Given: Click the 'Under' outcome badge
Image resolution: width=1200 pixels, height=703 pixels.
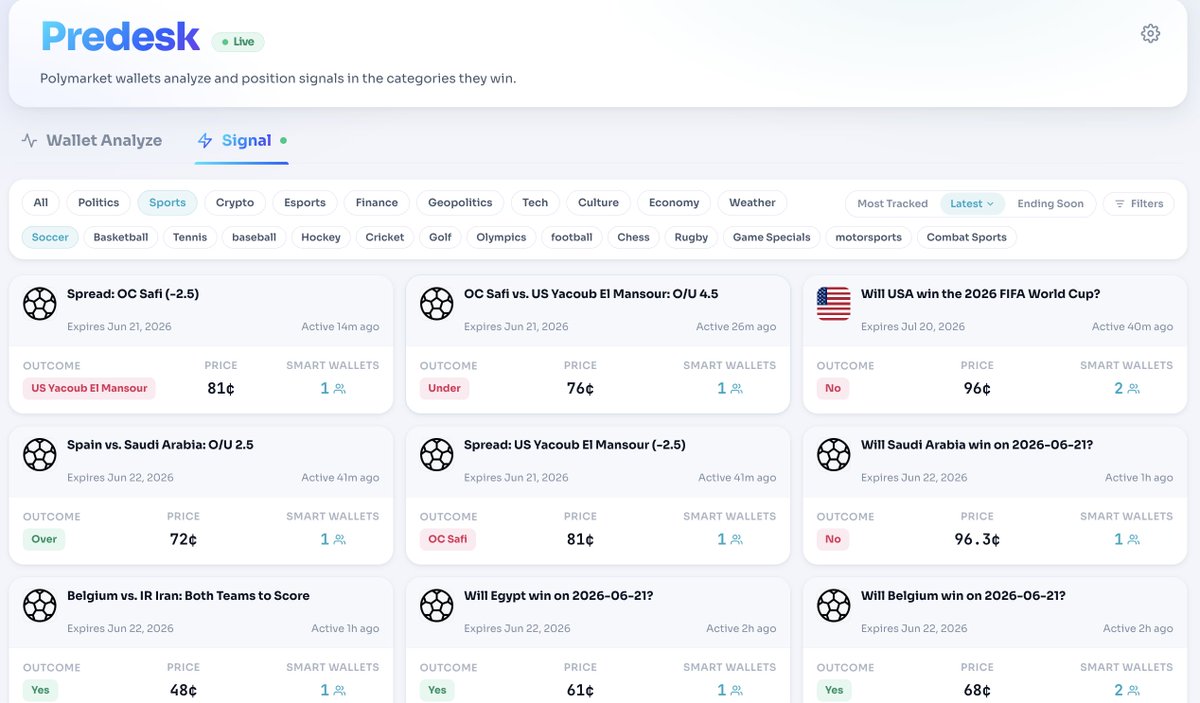Looking at the screenshot, I should [x=445, y=388].
